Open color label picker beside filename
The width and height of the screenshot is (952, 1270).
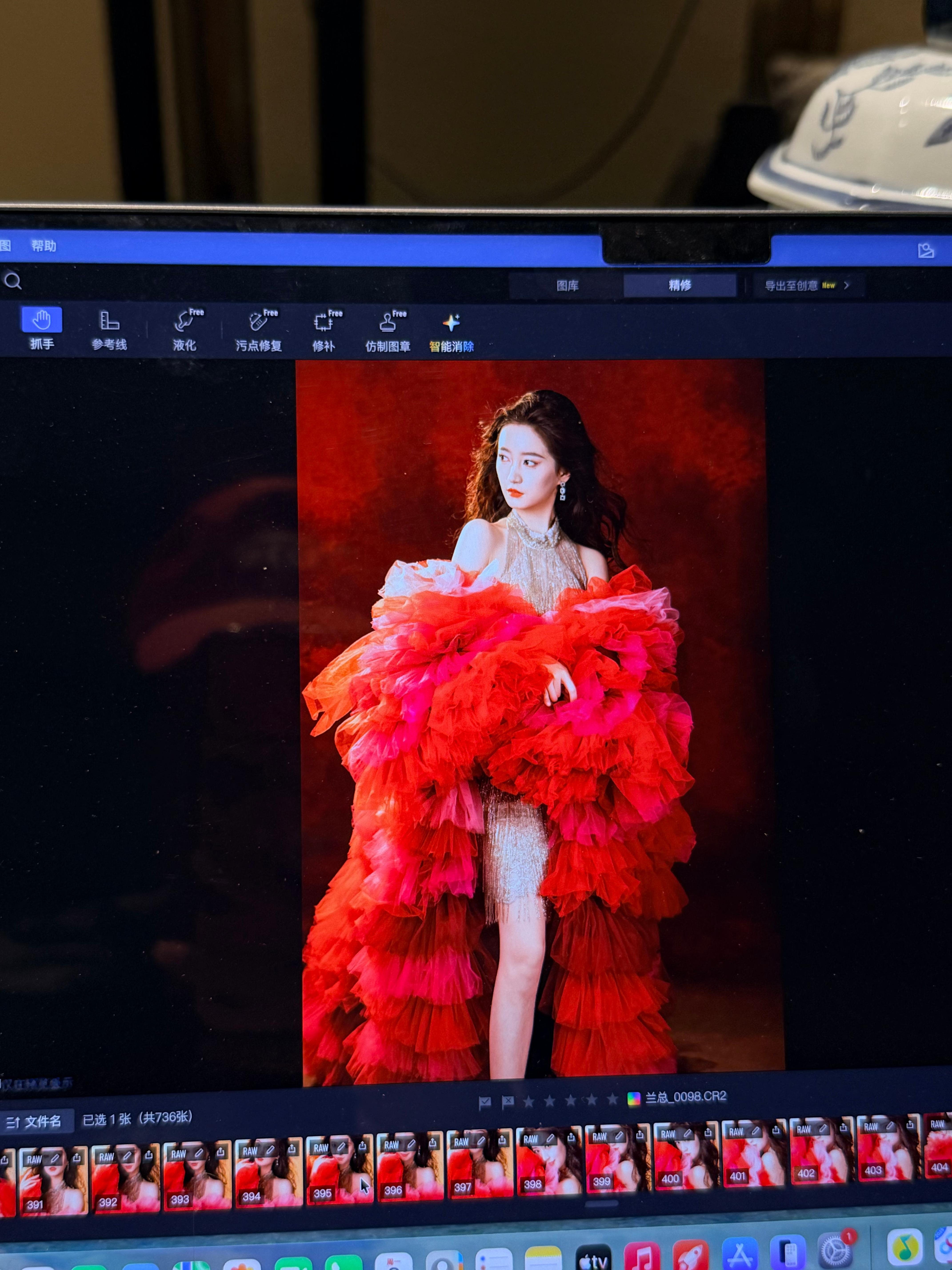coord(634,1099)
